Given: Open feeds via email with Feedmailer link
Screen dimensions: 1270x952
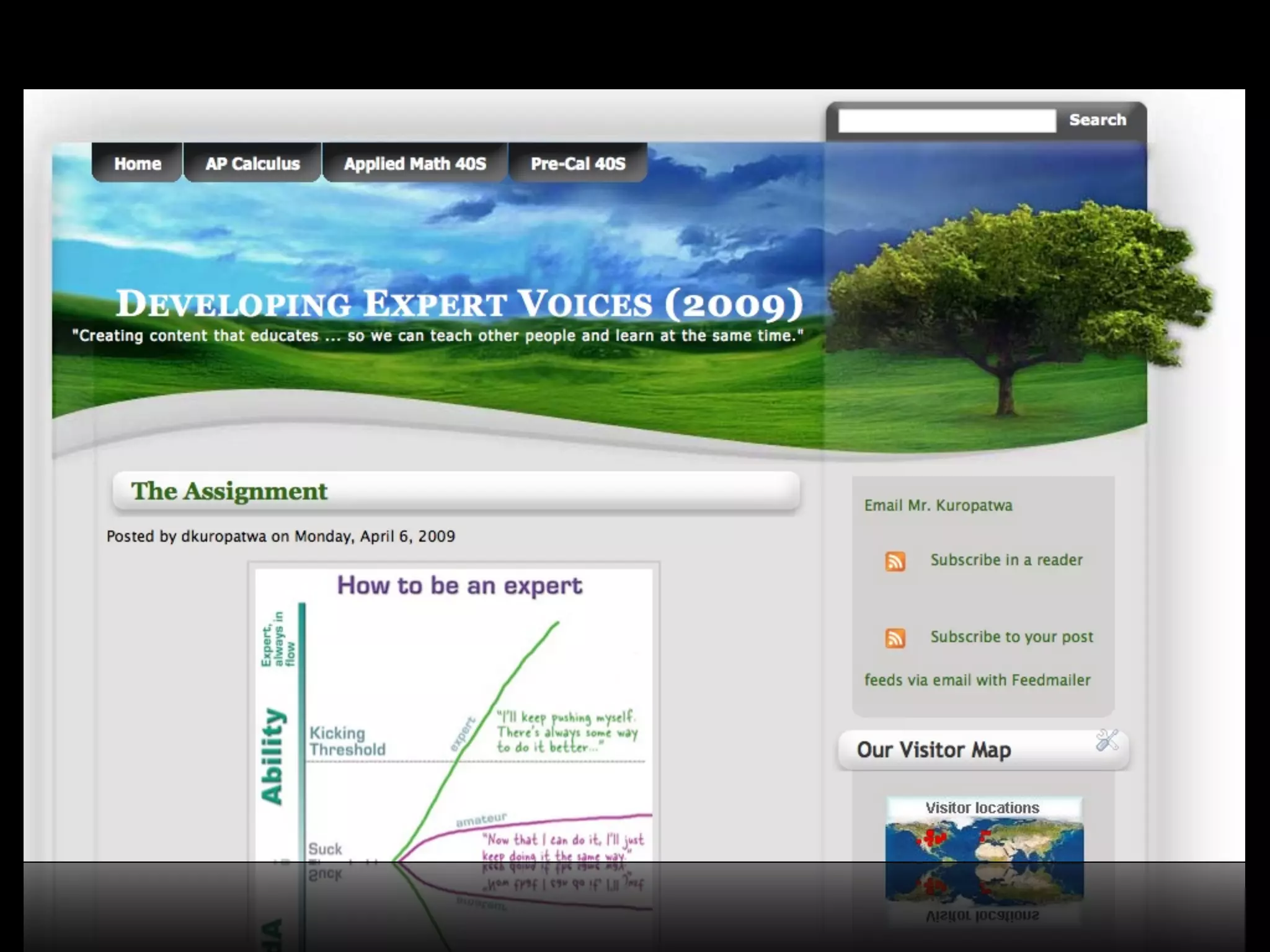Looking at the screenshot, I should click(977, 681).
